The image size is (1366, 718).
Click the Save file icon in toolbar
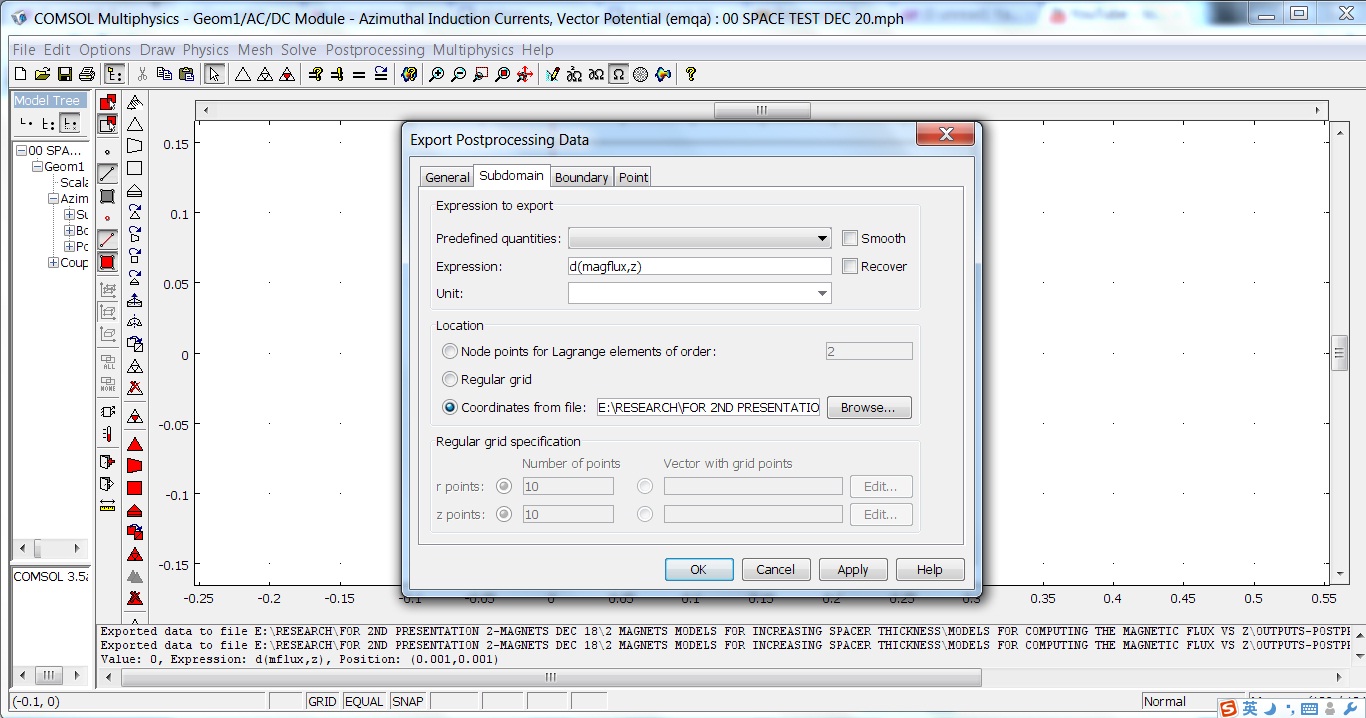(64, 74)
